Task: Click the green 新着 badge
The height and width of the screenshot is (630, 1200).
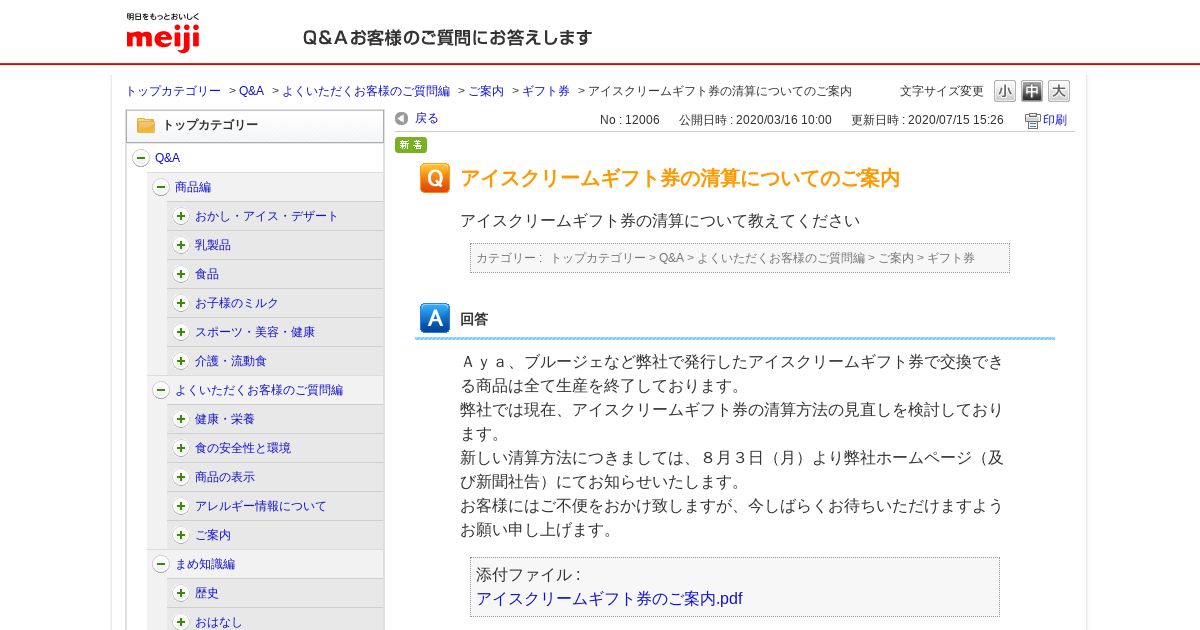Action: pyautogui.click(x=411, y=145)
